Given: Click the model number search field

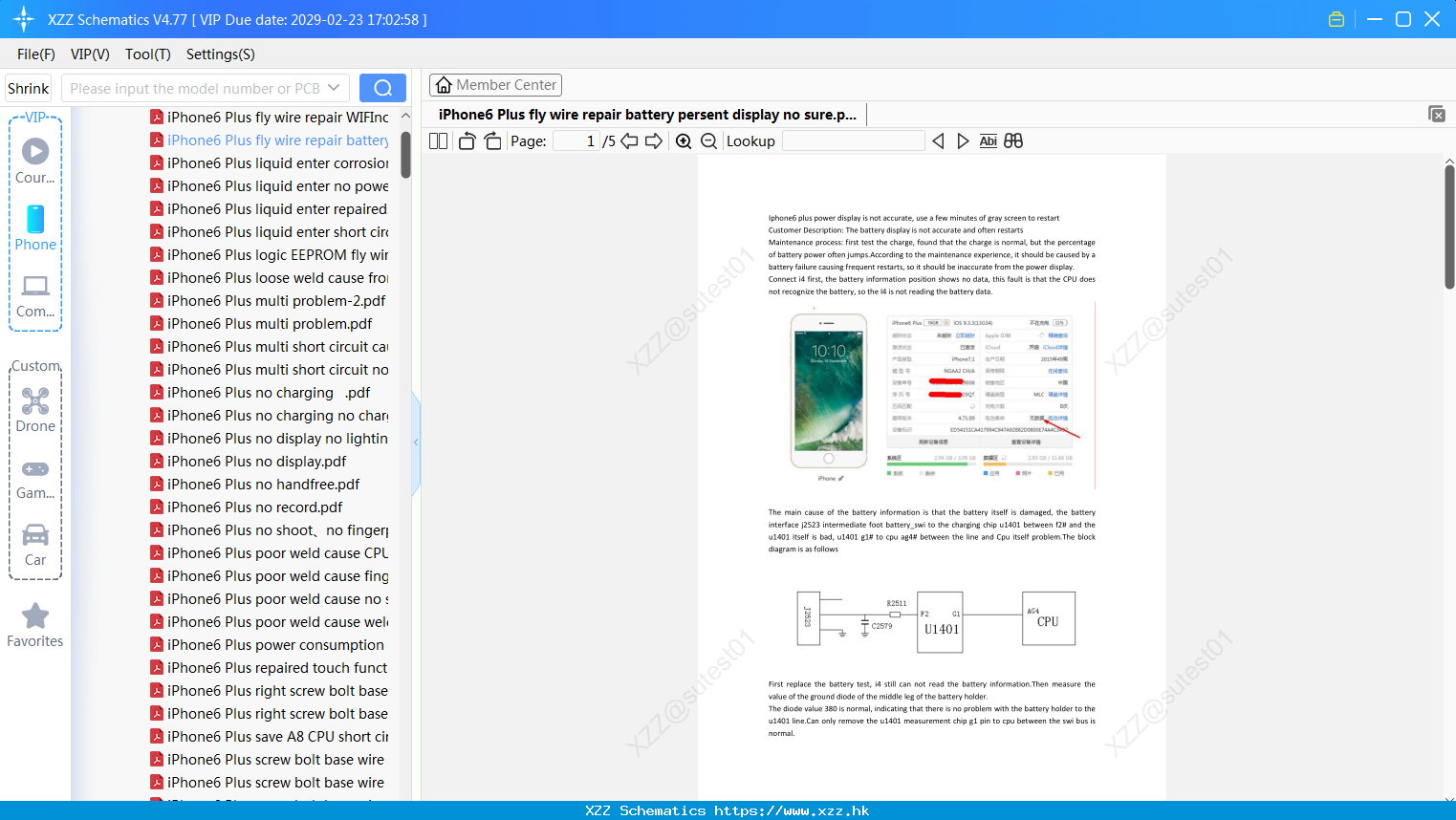Looking at the screenshot, I should [x=194, y=88].
